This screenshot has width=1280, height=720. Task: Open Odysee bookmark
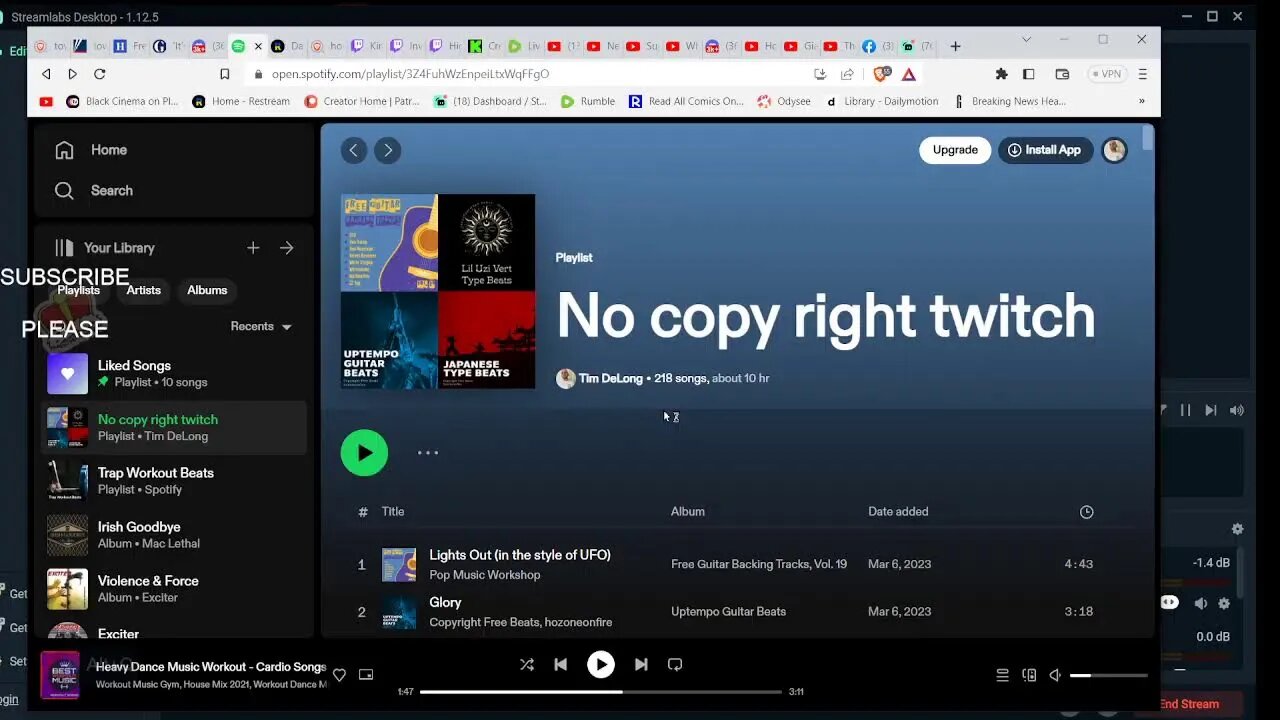784,101
